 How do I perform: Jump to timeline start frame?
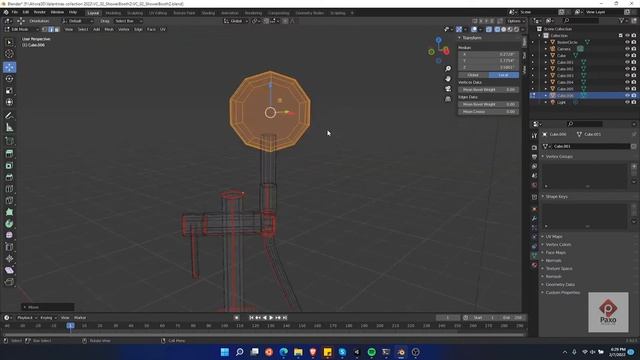click(x=251, y=318)
